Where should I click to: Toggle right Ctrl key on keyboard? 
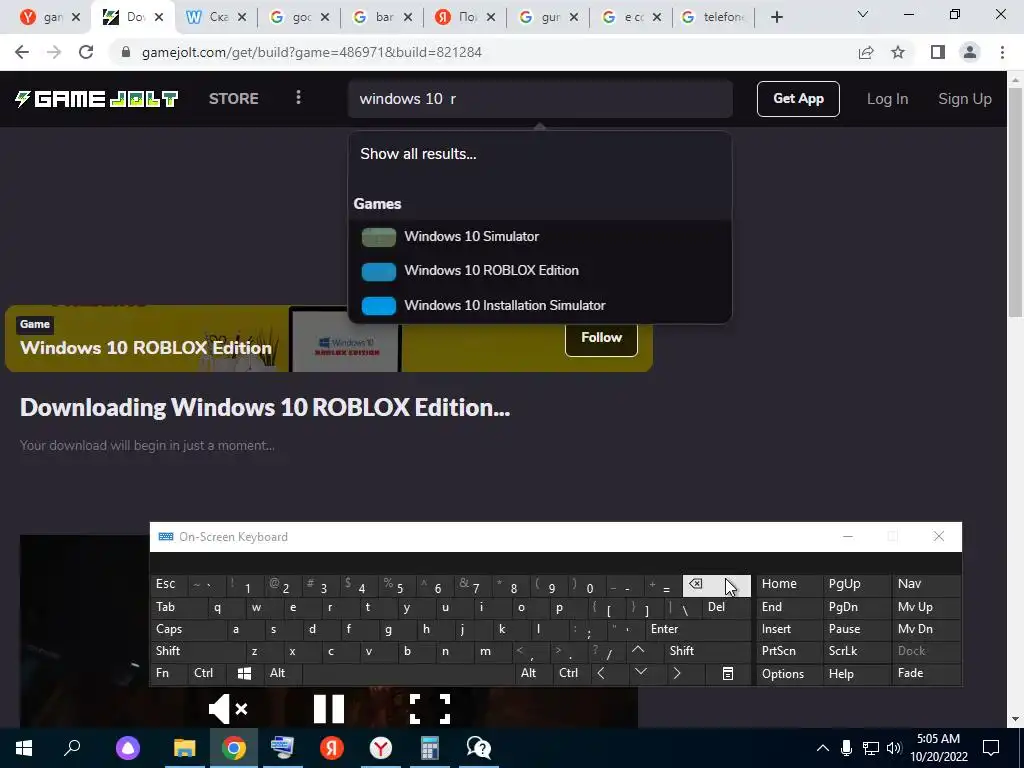pos(569,673)
